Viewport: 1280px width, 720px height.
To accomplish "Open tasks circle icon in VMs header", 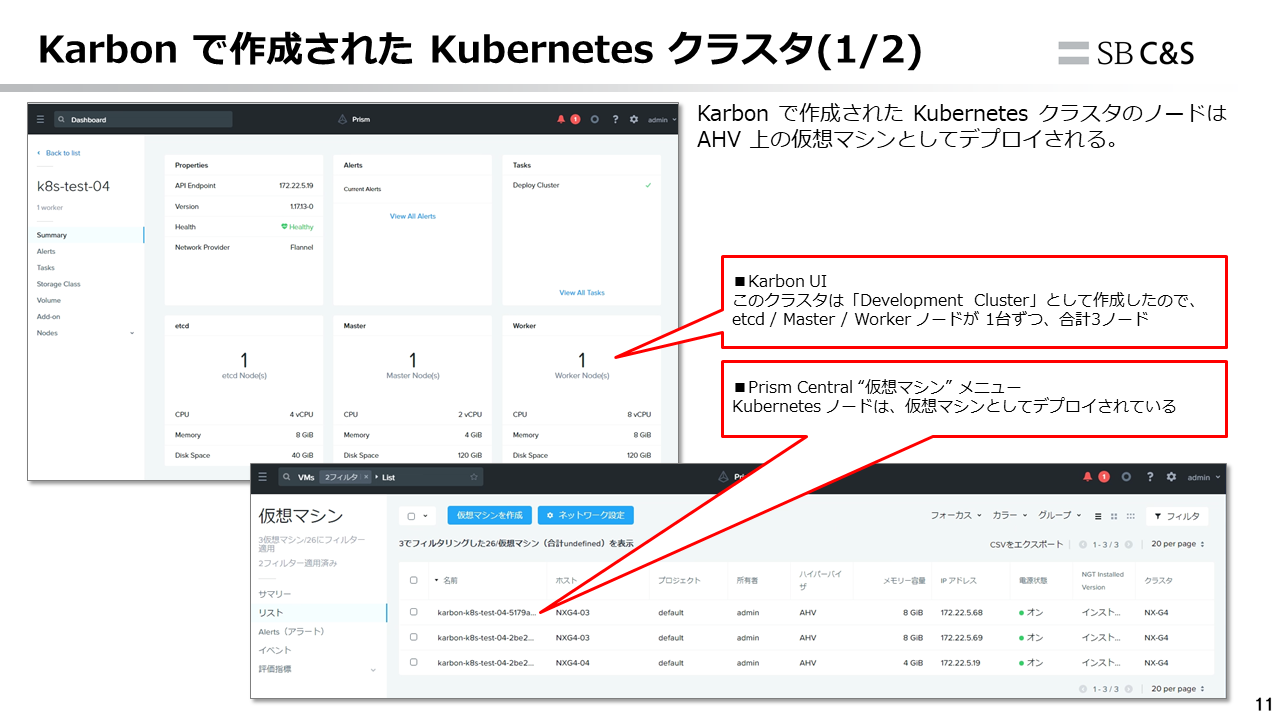I will 1127,477.
